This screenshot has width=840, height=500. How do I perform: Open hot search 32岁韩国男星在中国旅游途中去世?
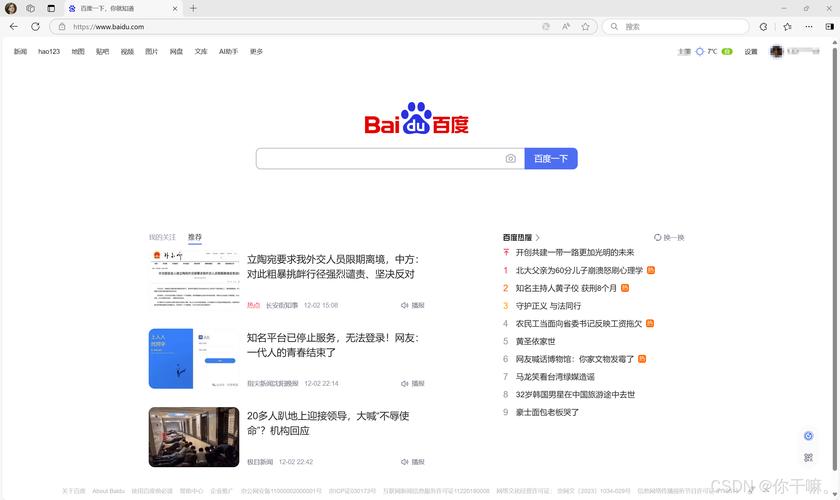575,394
